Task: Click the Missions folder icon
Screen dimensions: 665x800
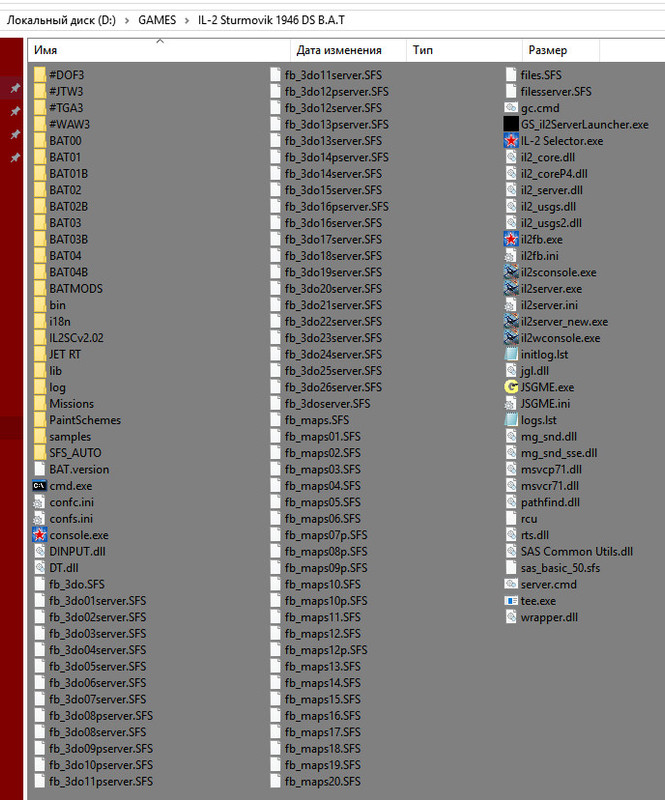Action: click(x=40, y=404)
